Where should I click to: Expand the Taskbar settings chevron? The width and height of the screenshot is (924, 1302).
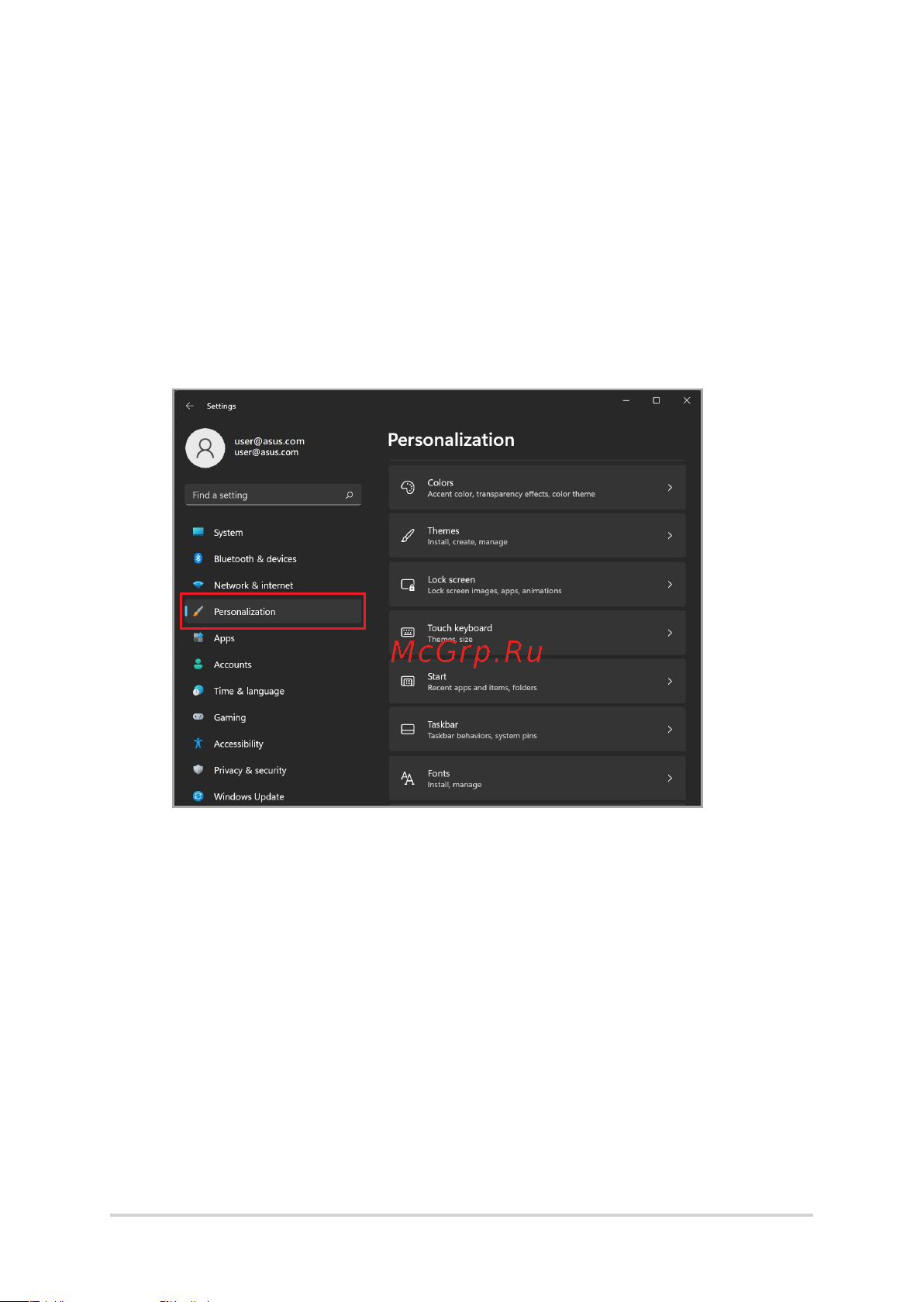pyautogui.click(x=670, y=729)
